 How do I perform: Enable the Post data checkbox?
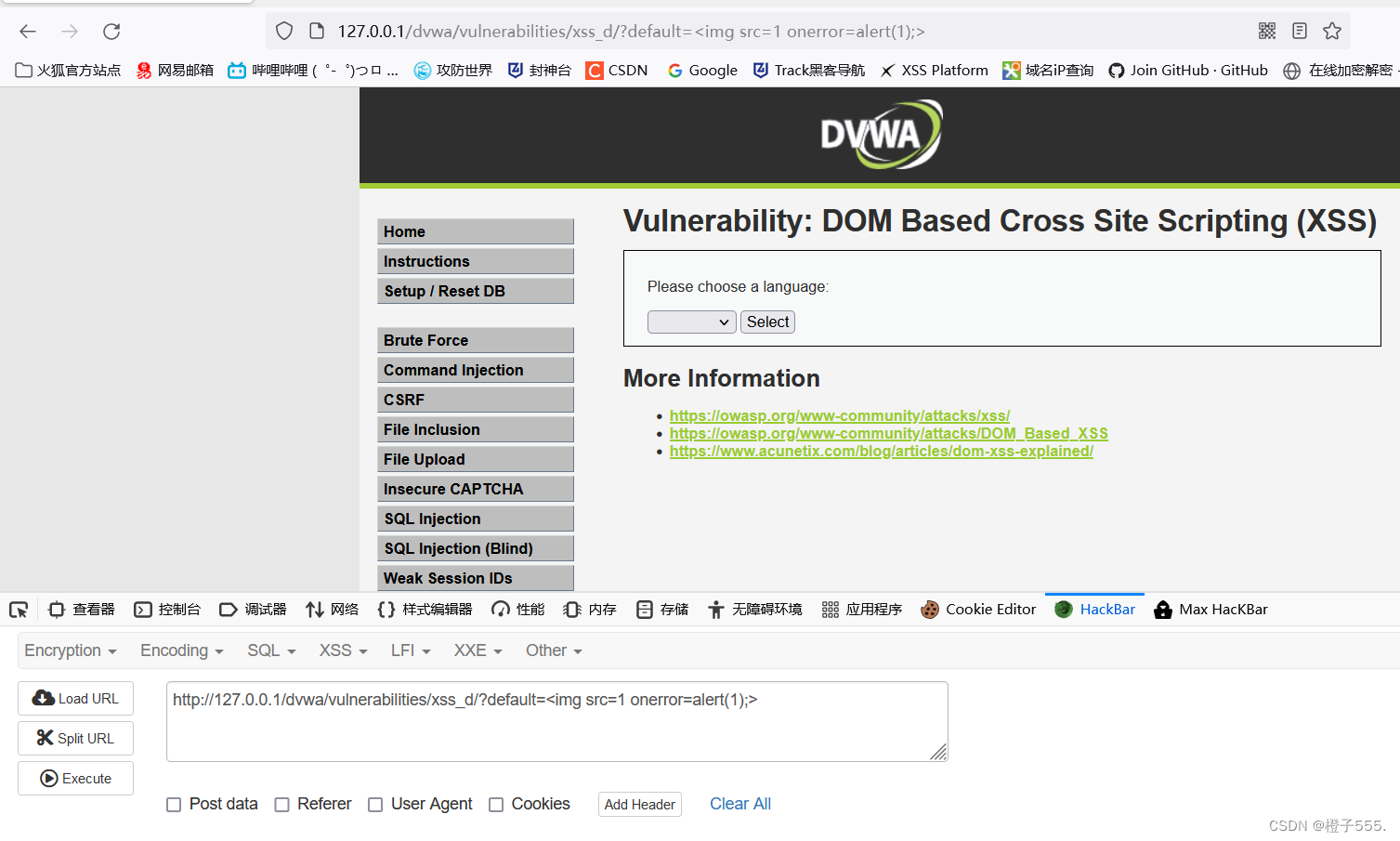[174, 805]
